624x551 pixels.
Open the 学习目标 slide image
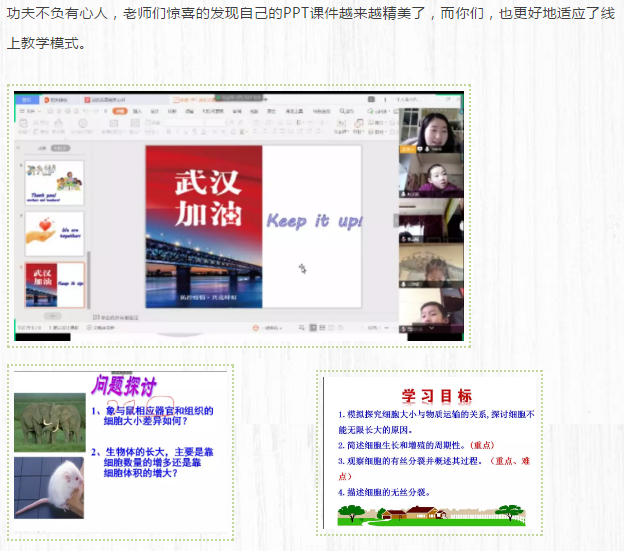pos(430,451)
